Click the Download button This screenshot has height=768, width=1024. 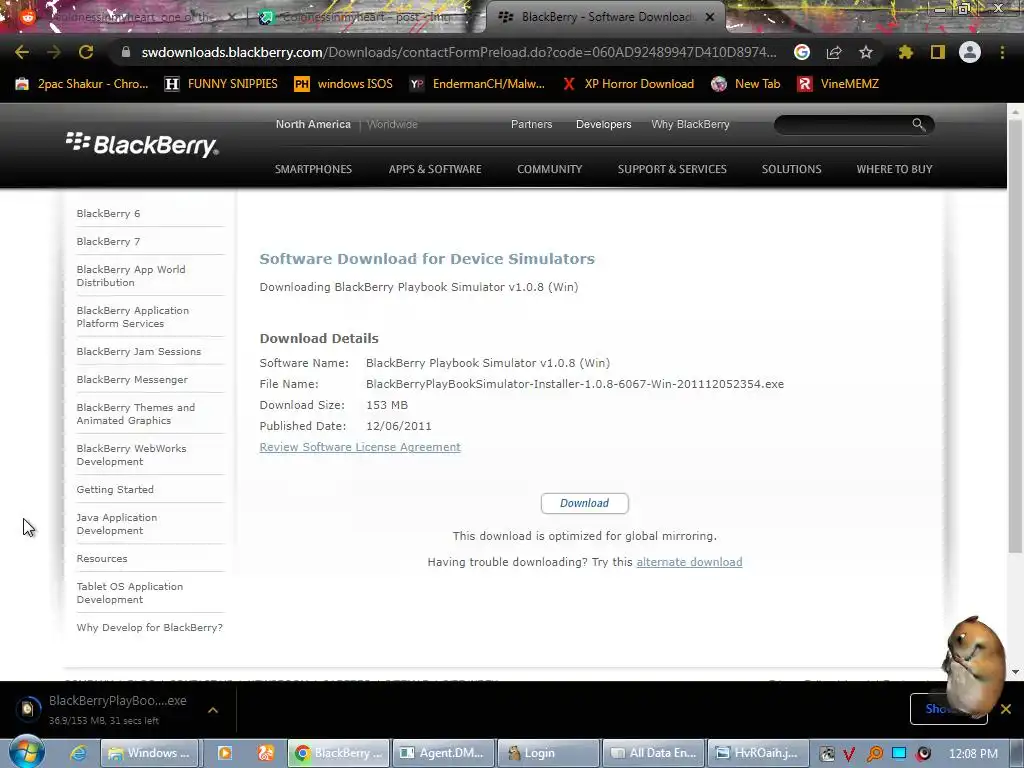click(584, 503)
